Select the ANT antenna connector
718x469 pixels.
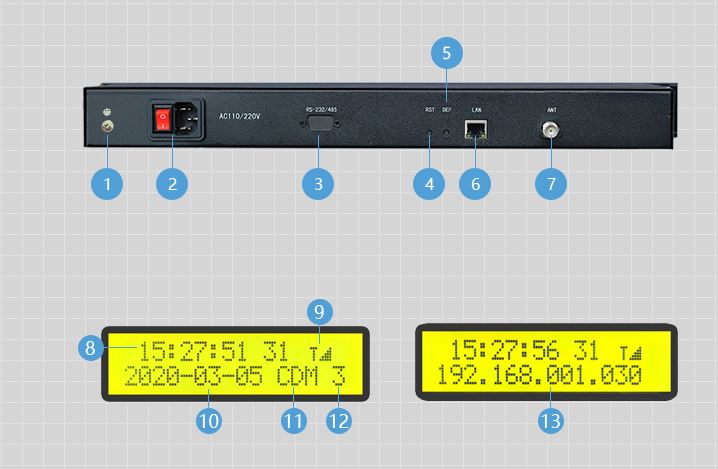pos(550,130)
